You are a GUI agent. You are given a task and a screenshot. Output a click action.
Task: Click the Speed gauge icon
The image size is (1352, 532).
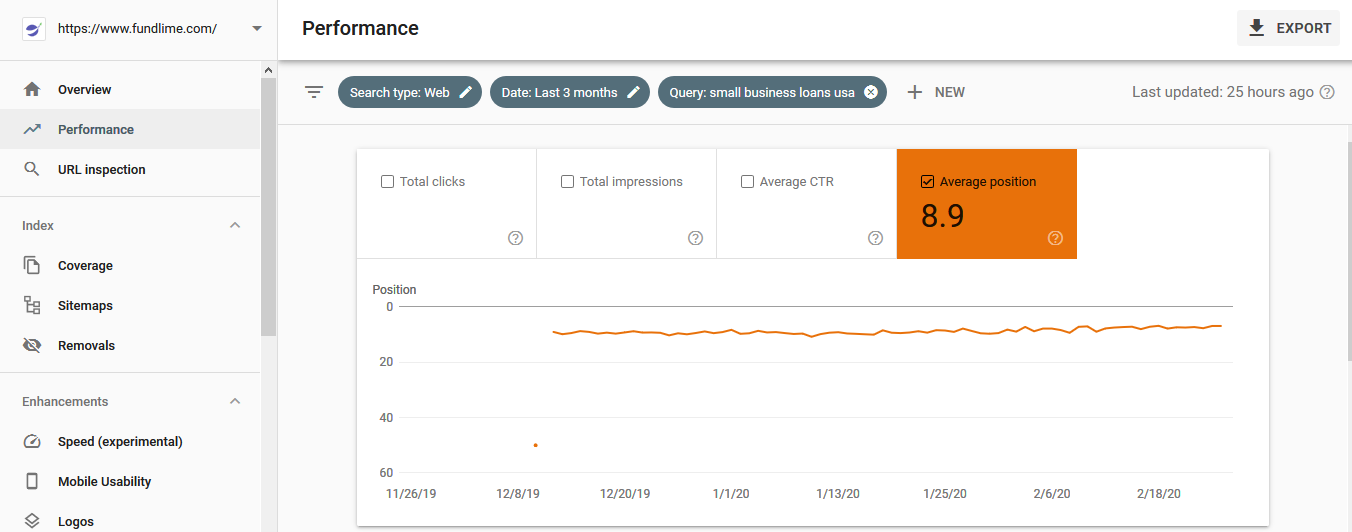32,441
